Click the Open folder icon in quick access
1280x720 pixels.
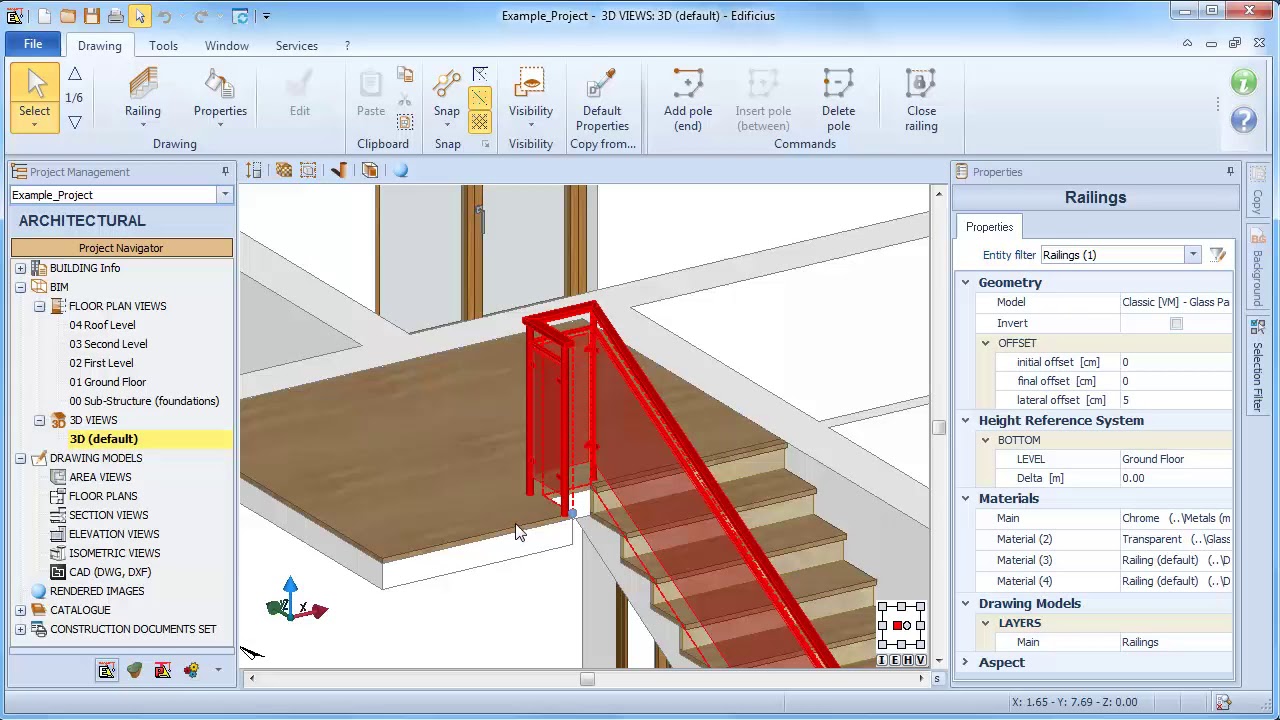(x=68, y=16)
